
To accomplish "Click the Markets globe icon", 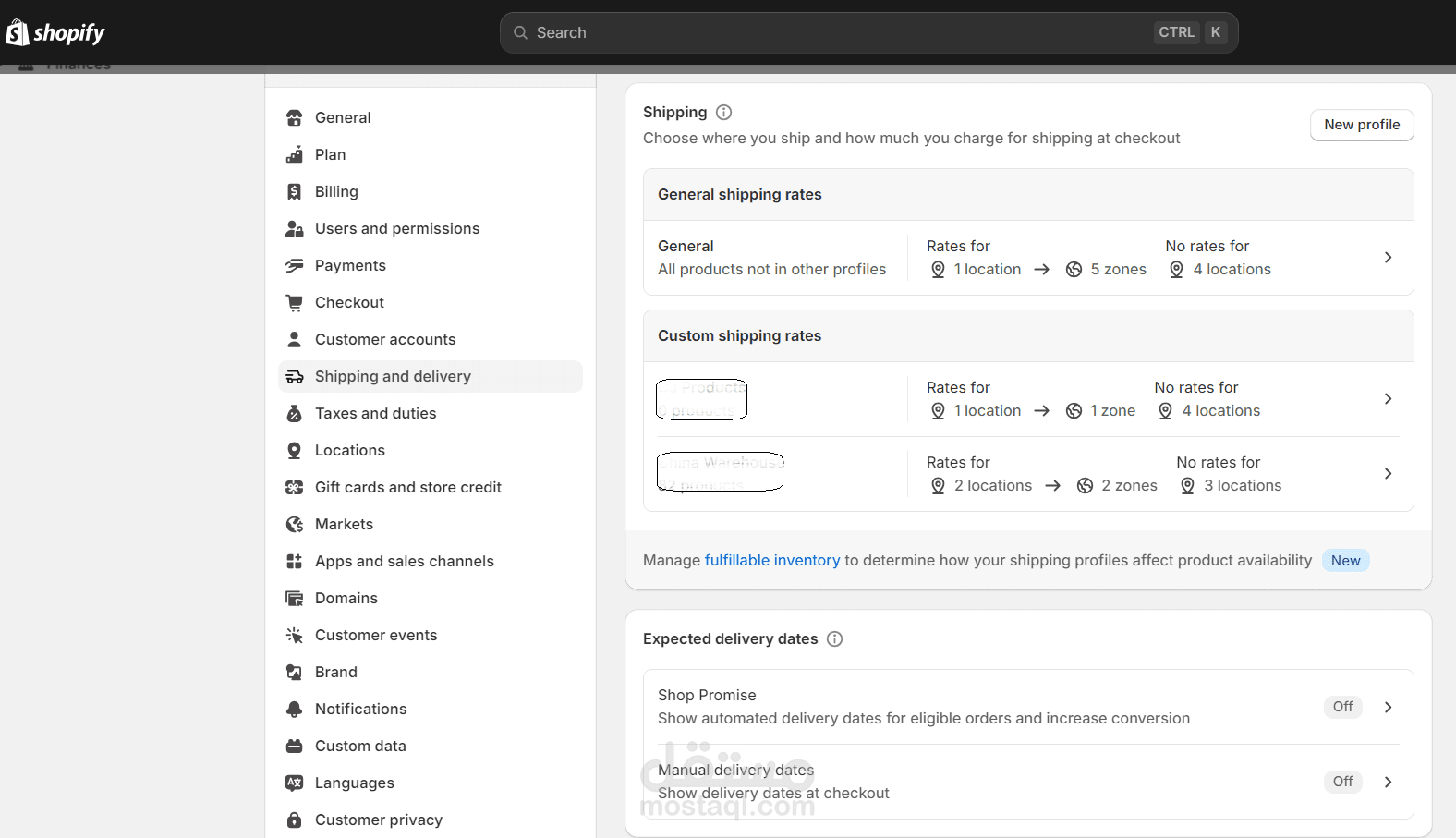I will (295, 525).
